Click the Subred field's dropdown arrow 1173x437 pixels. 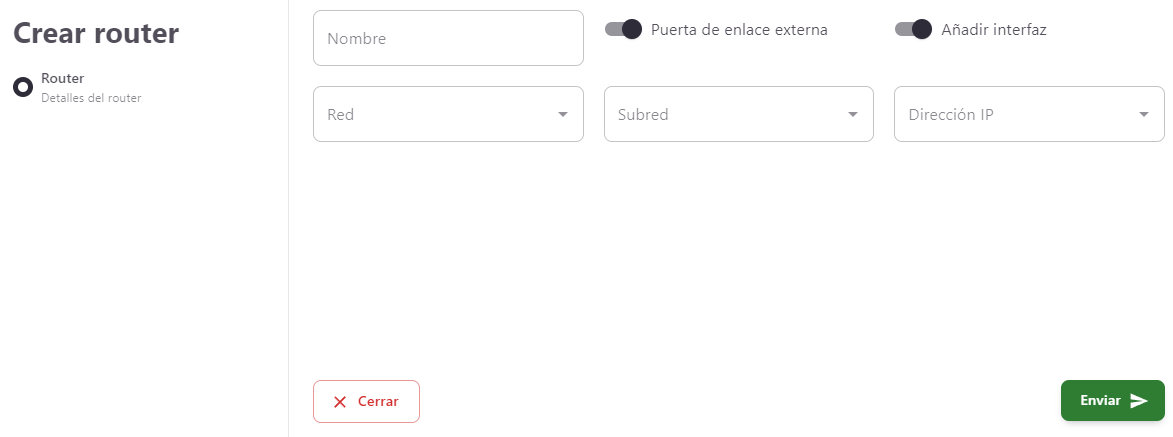(x=853, y=114)
